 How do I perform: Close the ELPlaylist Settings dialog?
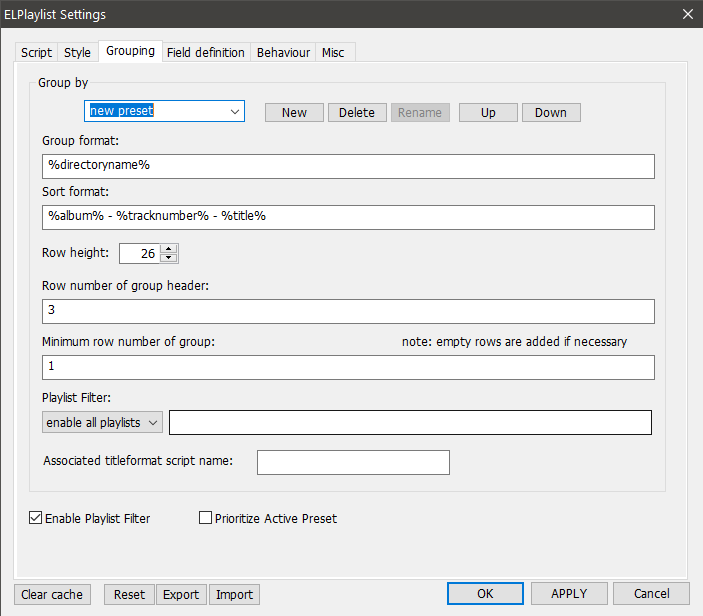pos(686,14)
